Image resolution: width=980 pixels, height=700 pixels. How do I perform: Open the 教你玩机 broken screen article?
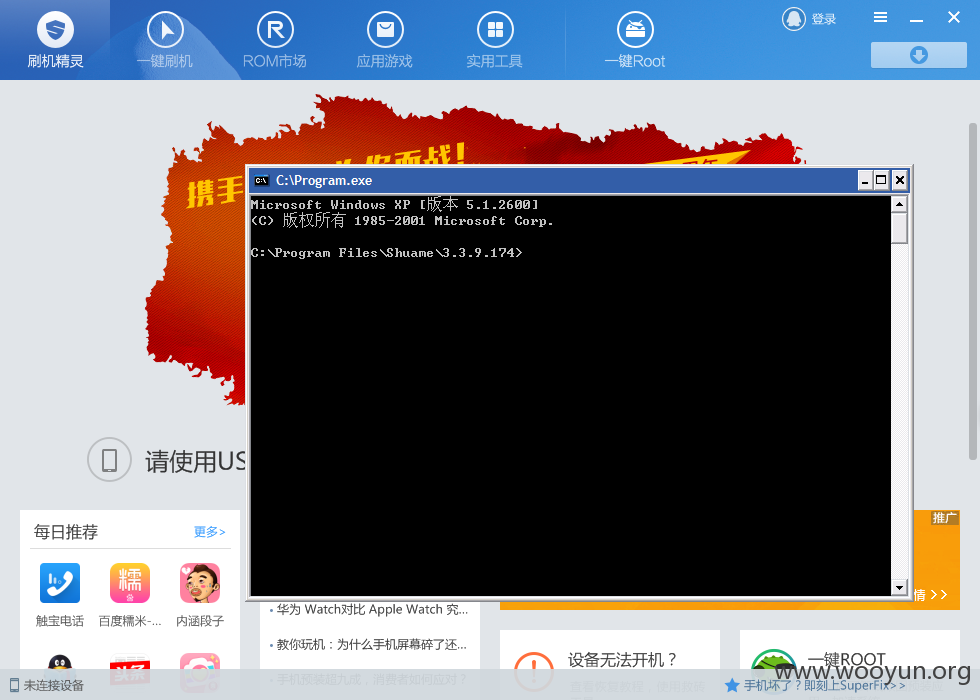pos(371,644)
